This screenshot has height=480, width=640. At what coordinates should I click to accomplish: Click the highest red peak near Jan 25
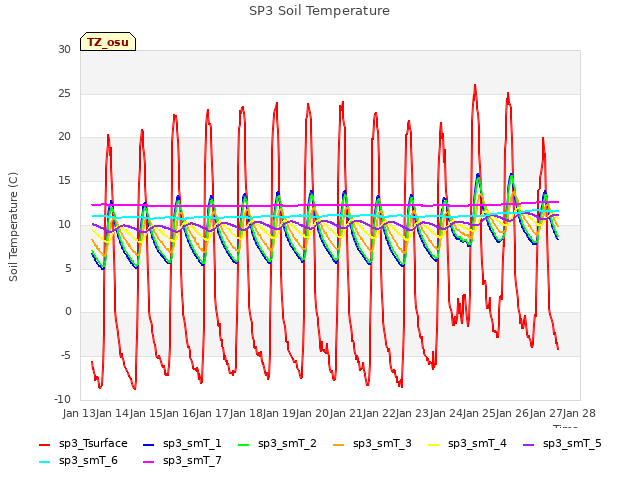click(475, 85)
